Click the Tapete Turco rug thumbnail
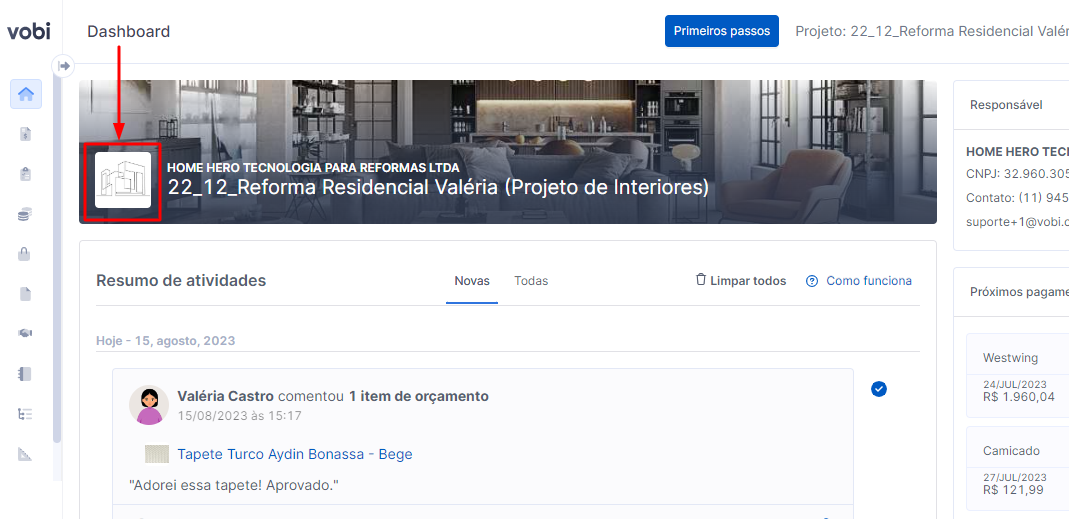The height and width of the screenshot is (519, 1069). coord(156,454)
